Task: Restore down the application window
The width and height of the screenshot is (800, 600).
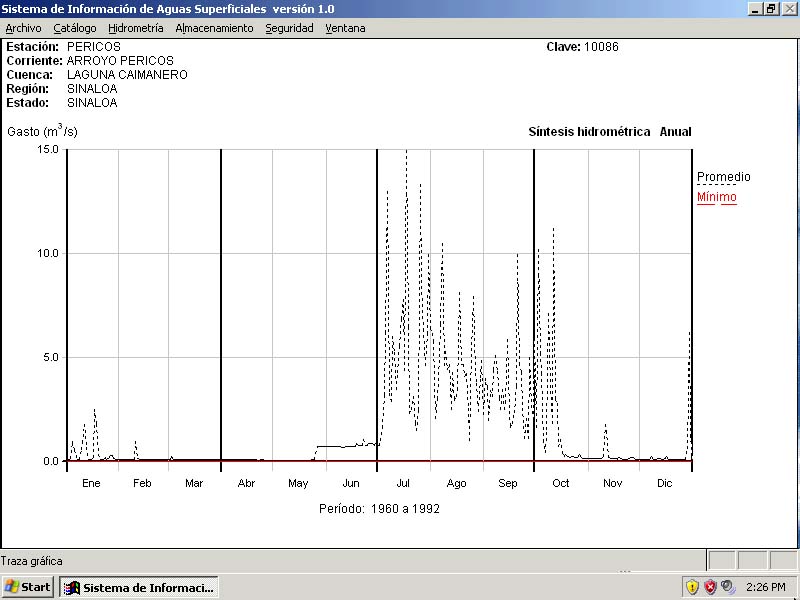Action: point(771,8)
